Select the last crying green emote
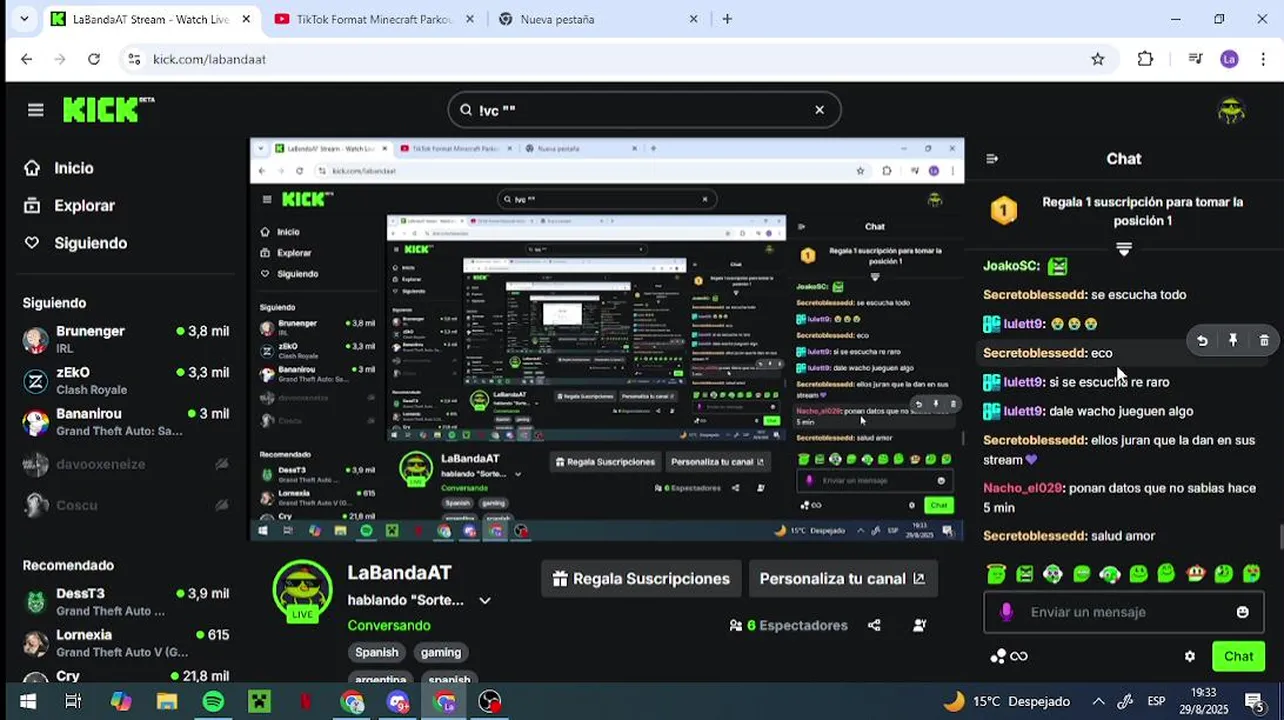1284x720 pixels. [1251, 573]
